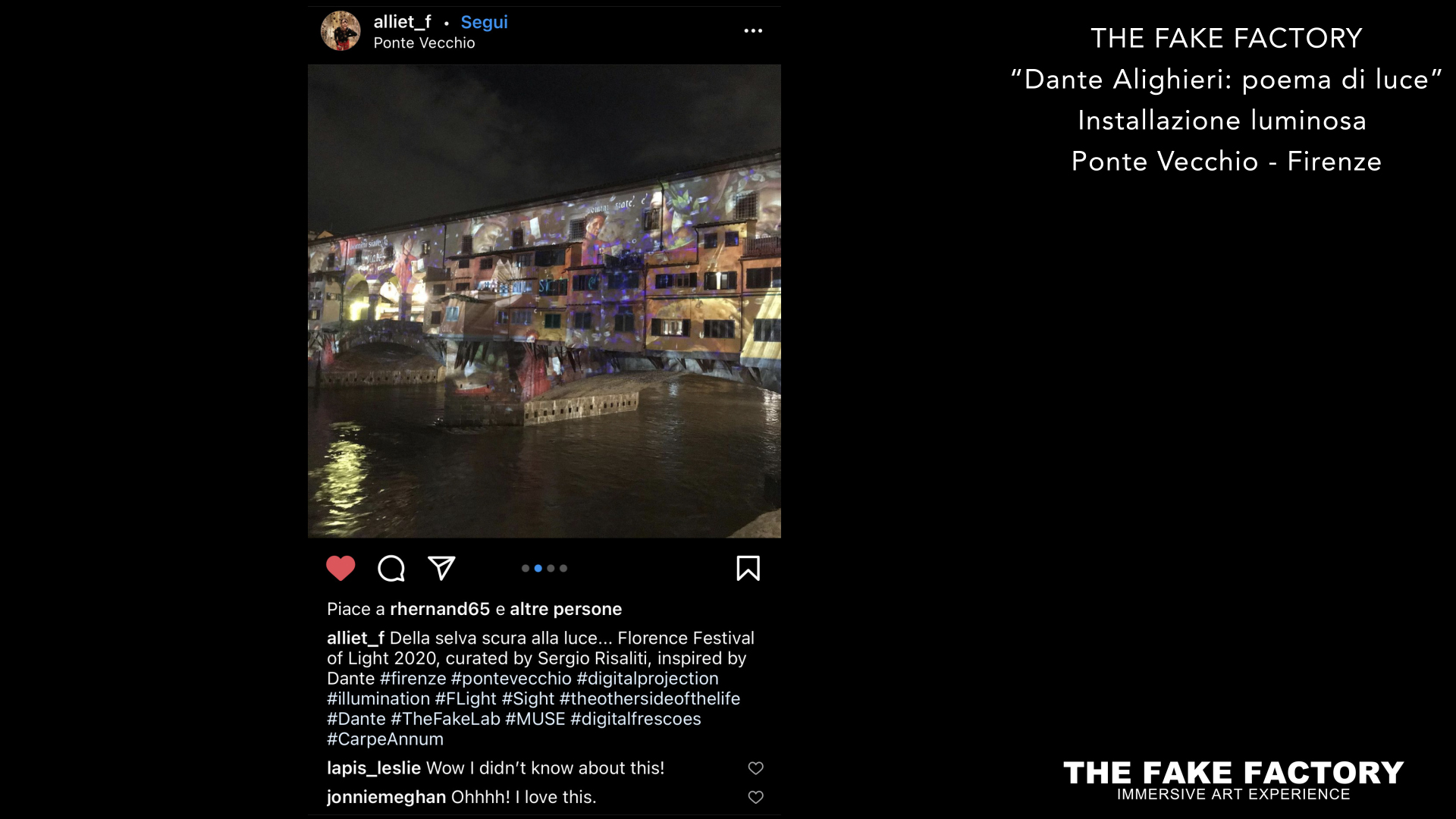Open the #TheFakeLab hashtag

click(445, 719)
